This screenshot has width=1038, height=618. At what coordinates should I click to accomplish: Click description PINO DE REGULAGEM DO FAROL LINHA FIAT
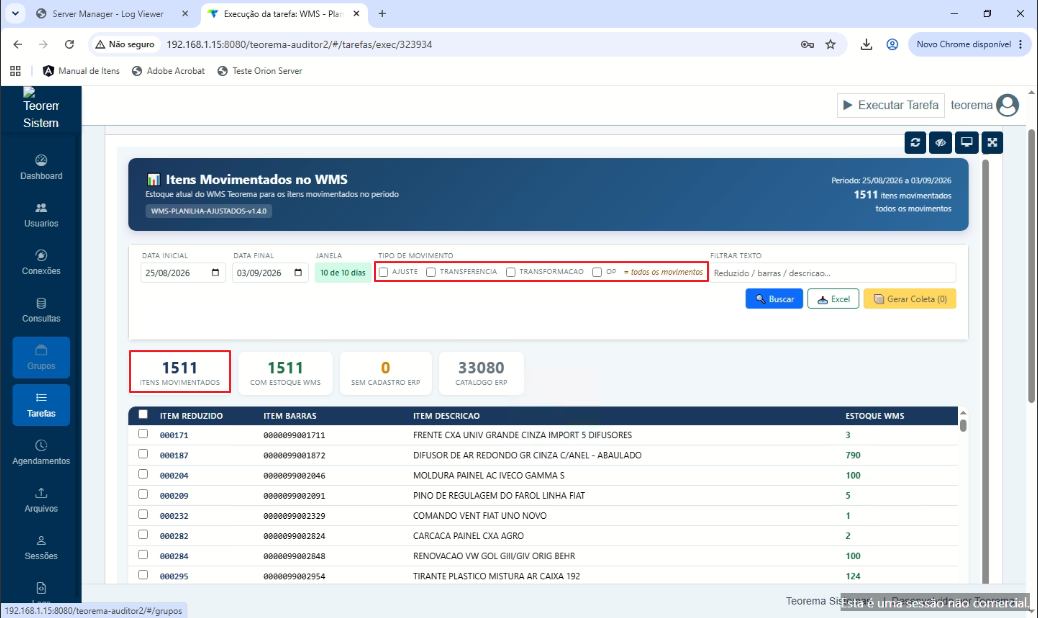pos(499,495)
